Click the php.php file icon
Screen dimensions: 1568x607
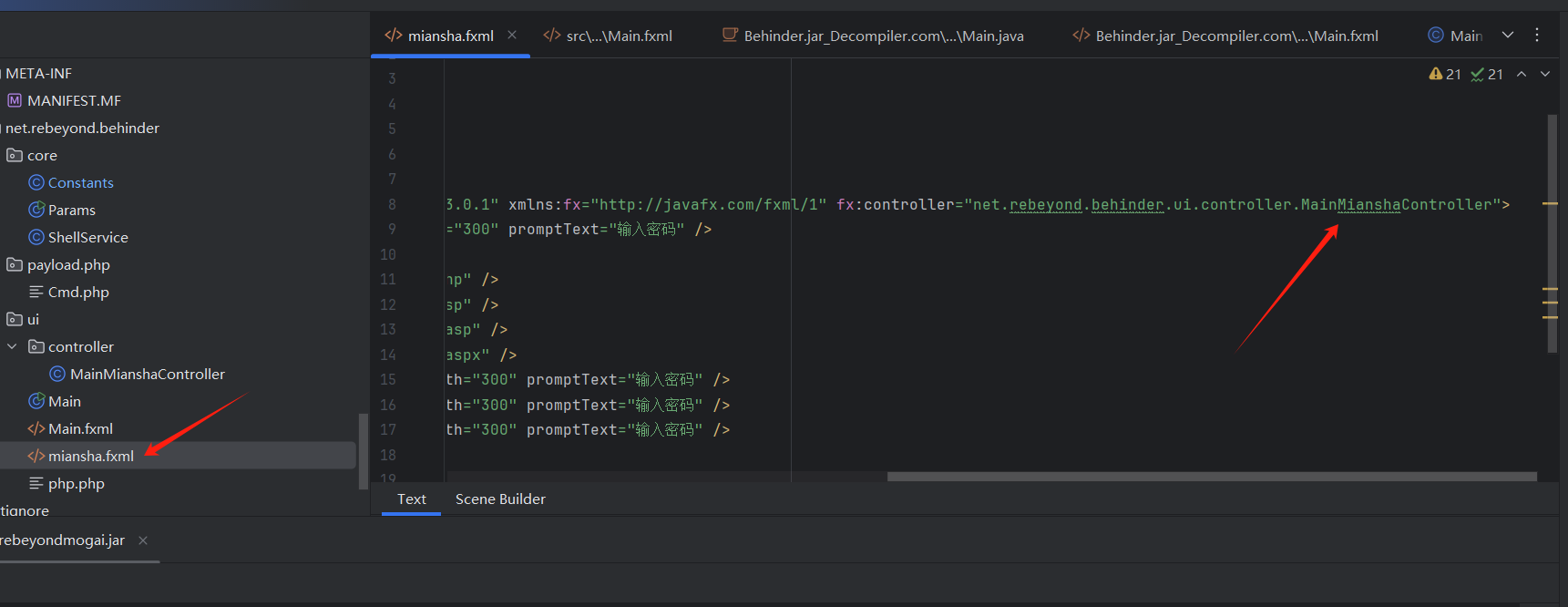click(36, 483)
